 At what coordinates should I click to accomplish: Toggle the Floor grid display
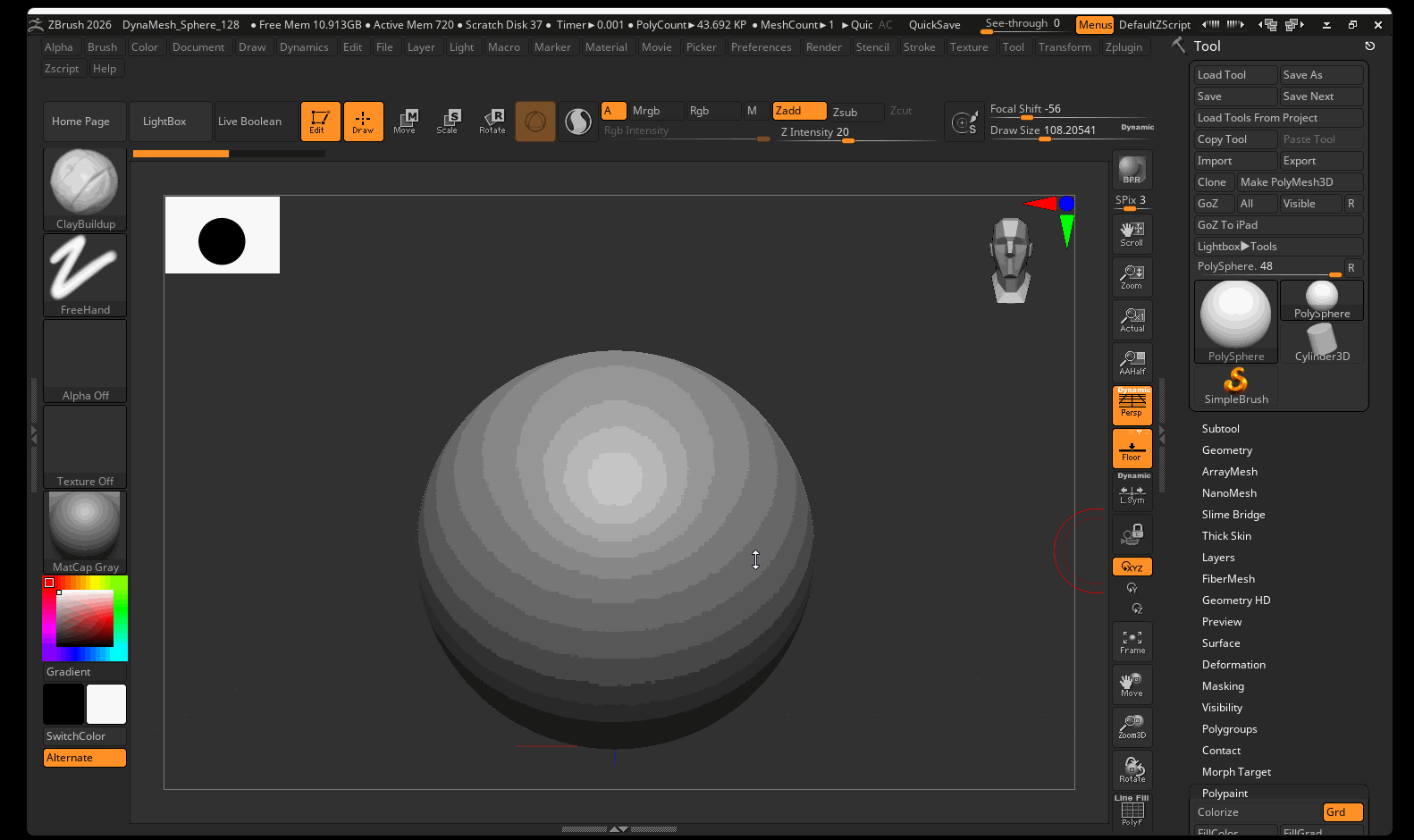(1132, 448)
